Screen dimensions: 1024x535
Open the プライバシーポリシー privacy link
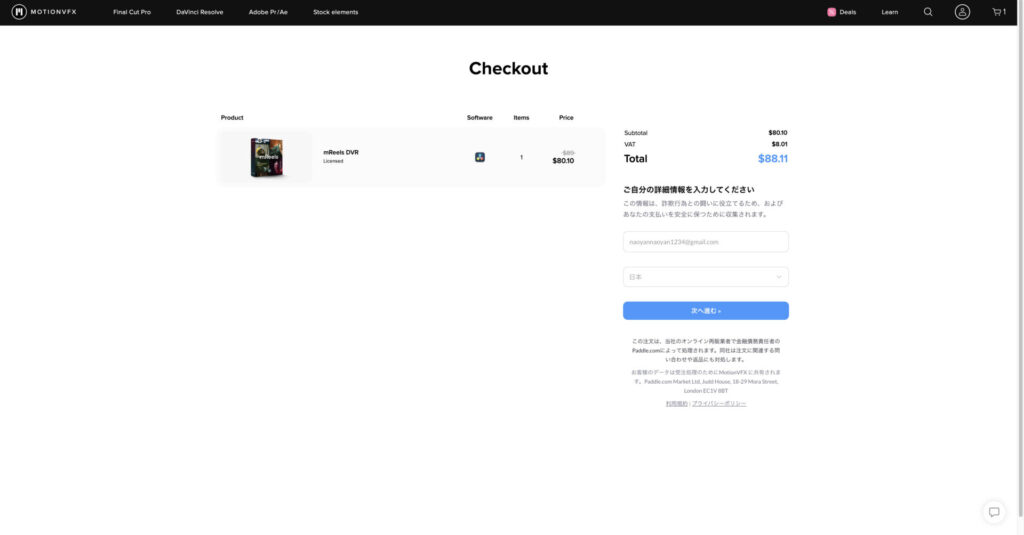point(718,404)
